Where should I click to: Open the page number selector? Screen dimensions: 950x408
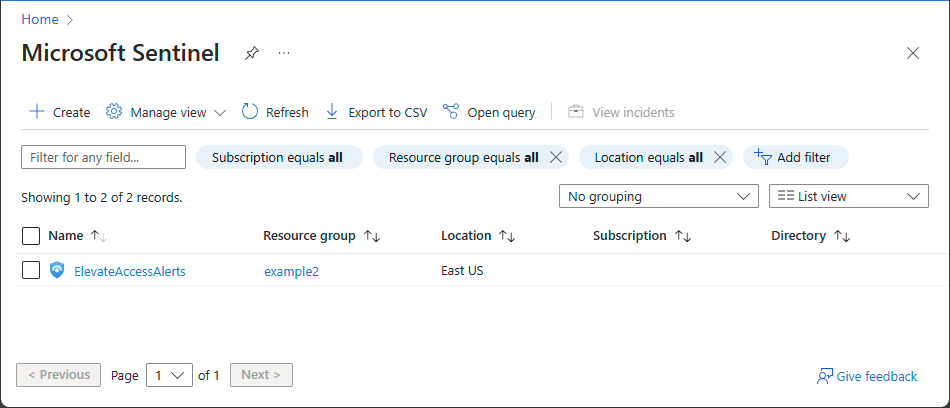coord(169,375)
